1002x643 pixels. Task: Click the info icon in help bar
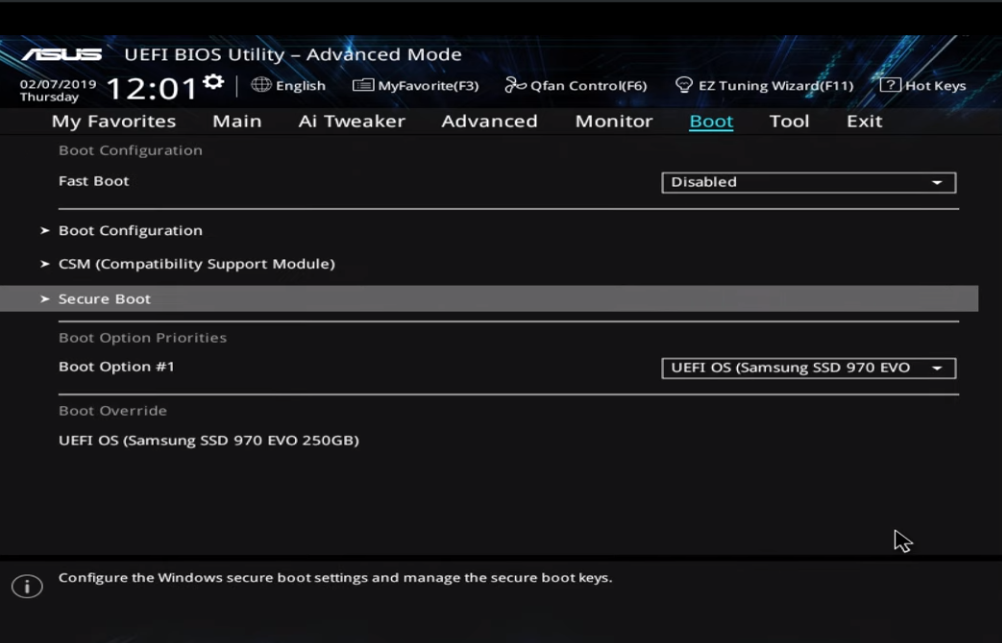point(27,586)
